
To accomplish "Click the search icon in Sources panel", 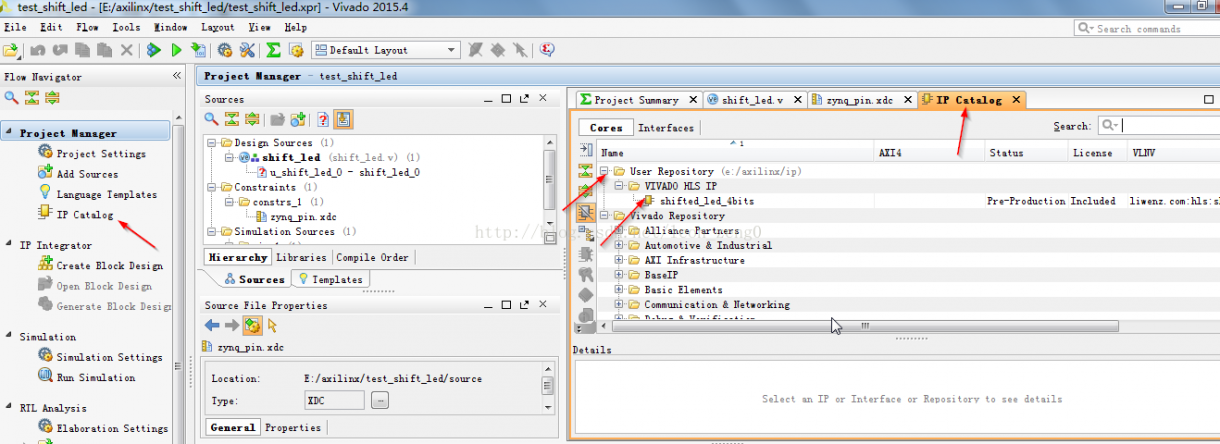I will point(211,119).
